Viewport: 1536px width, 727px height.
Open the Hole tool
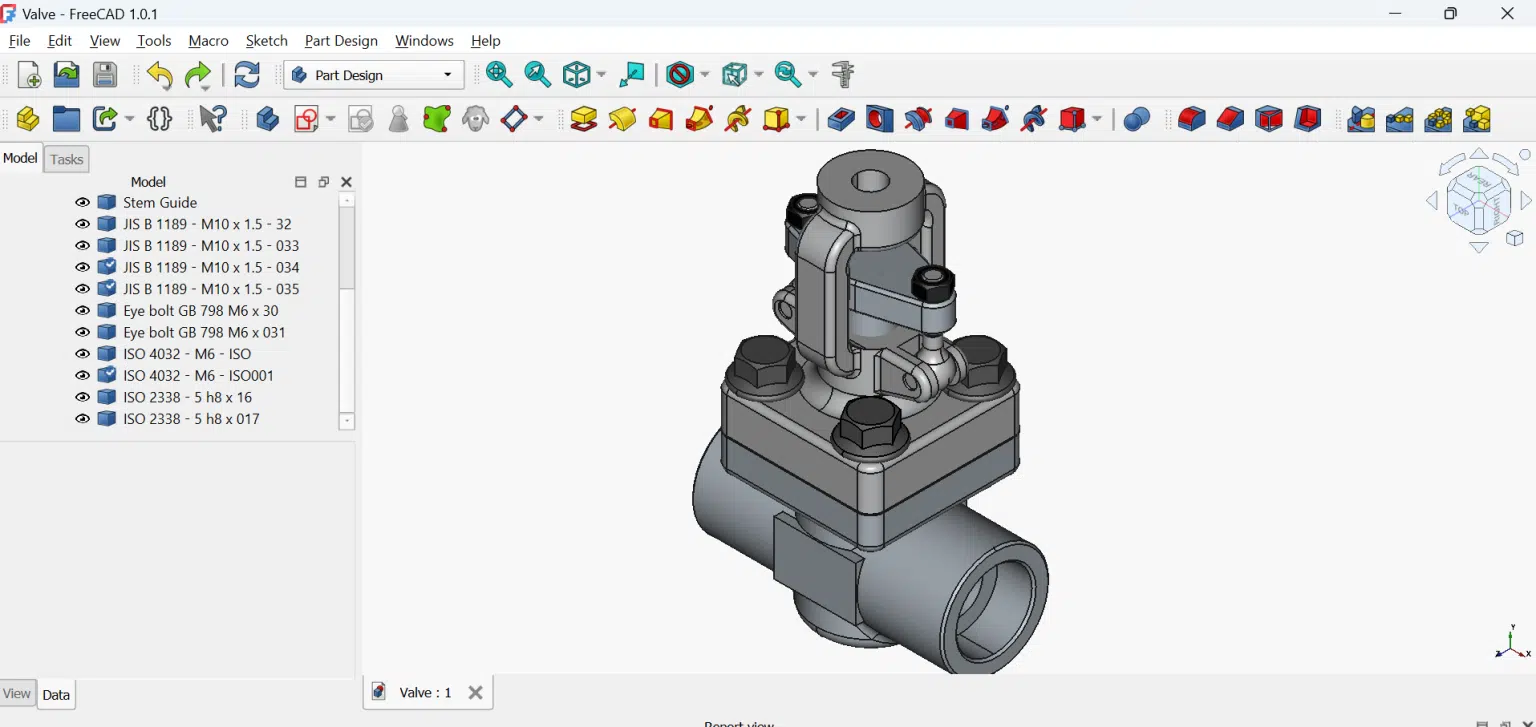[878, 117]
